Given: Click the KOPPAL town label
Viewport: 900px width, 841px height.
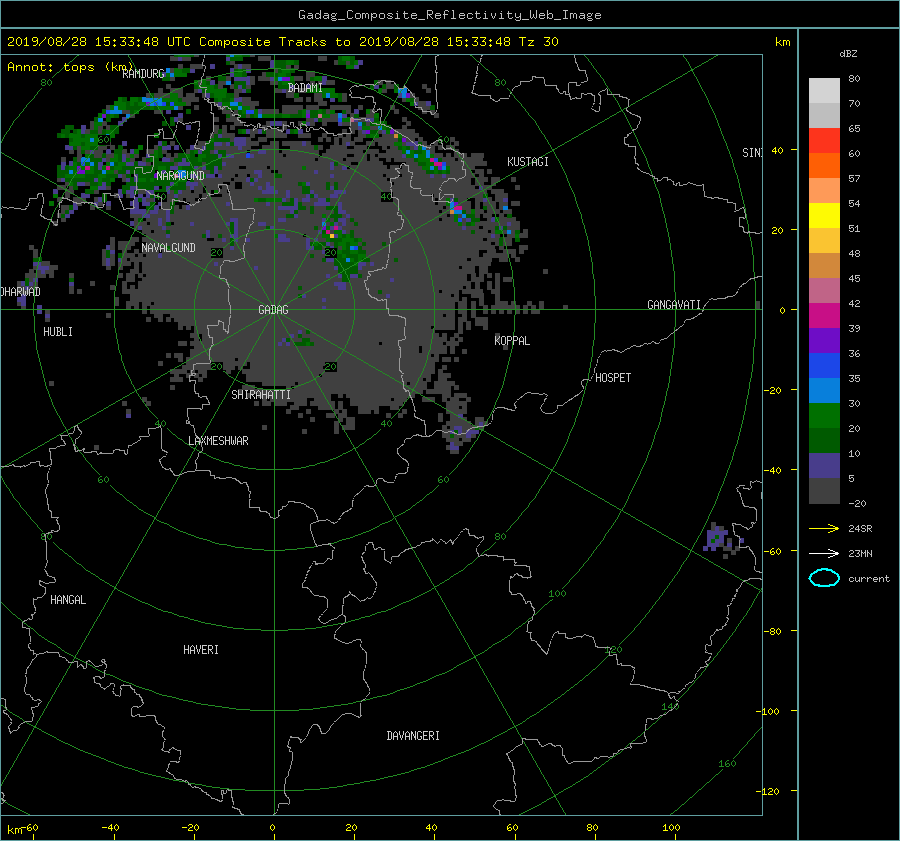Looking at the screenshot, I should coord(512,341).
